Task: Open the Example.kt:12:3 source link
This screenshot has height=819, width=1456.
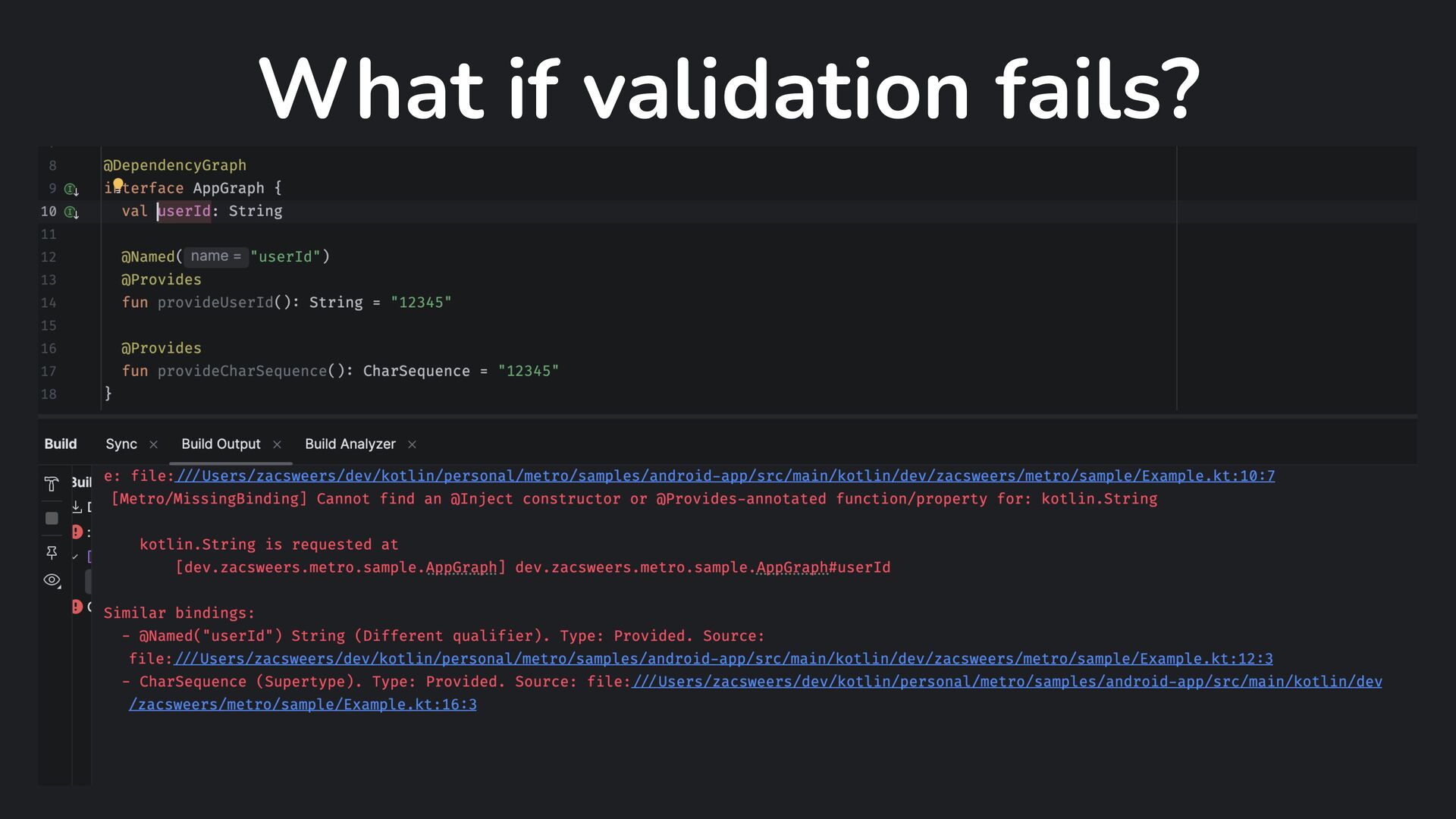Action: [723, 659]
